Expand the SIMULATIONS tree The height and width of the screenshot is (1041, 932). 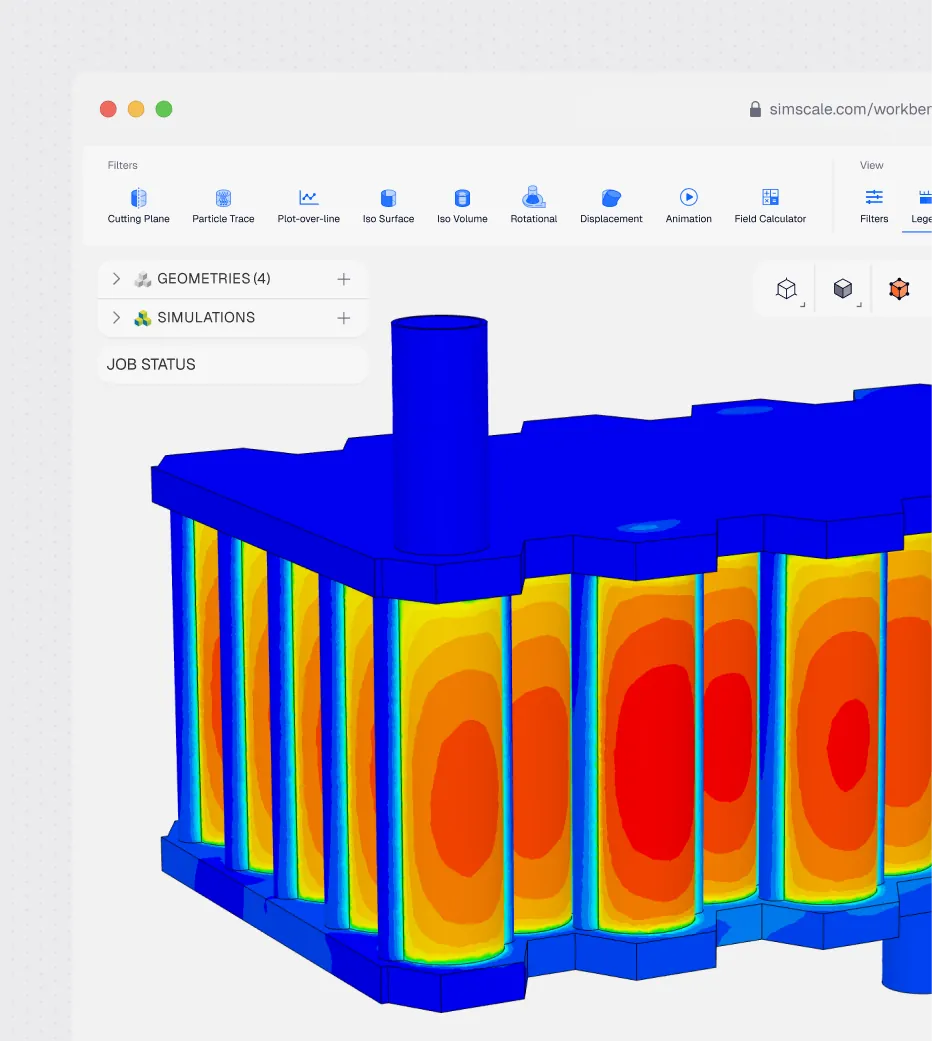(x=116, y=317)
